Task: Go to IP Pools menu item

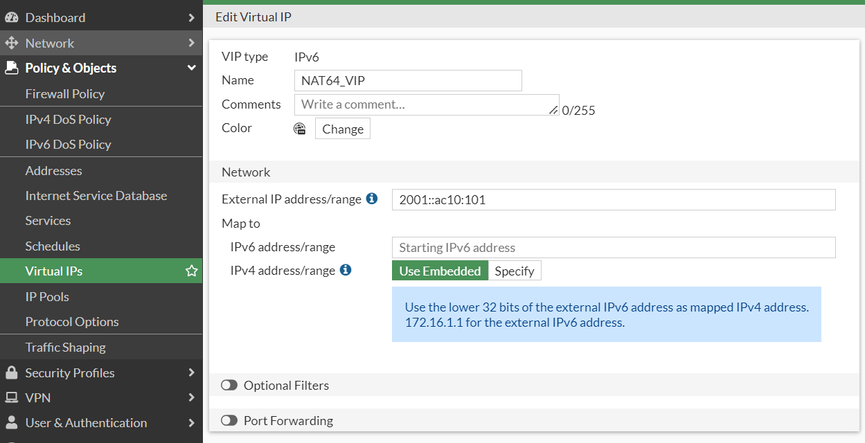Action: (x=47, y=297)
